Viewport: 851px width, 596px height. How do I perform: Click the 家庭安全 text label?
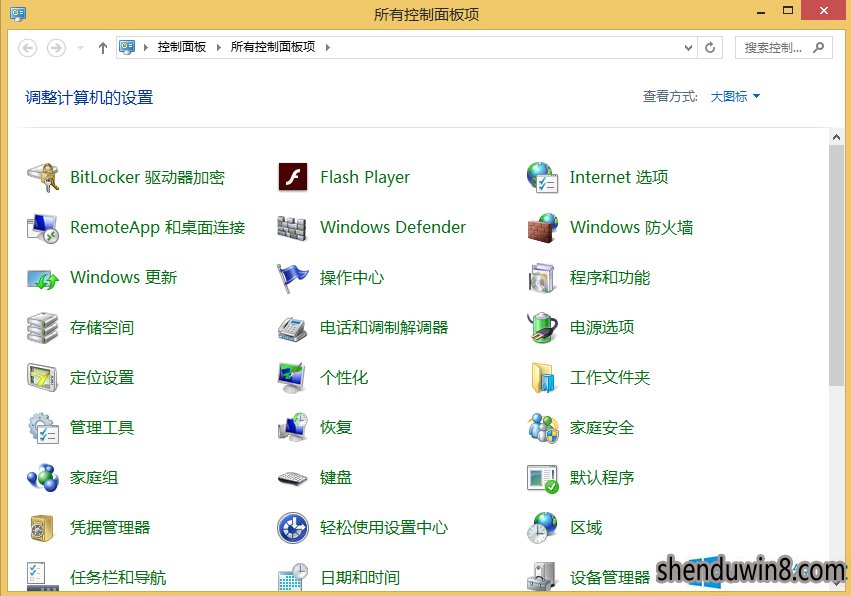coord(602,428)
